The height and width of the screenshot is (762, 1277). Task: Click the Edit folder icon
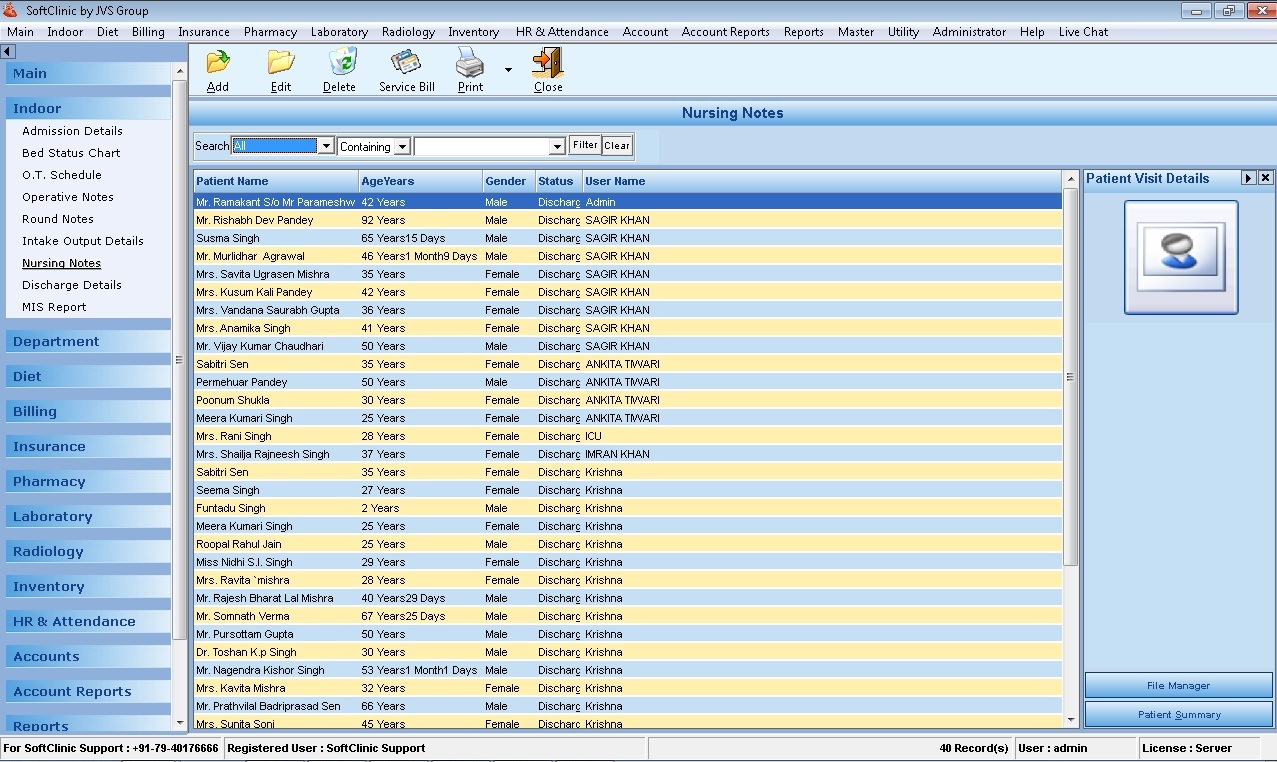281,63
